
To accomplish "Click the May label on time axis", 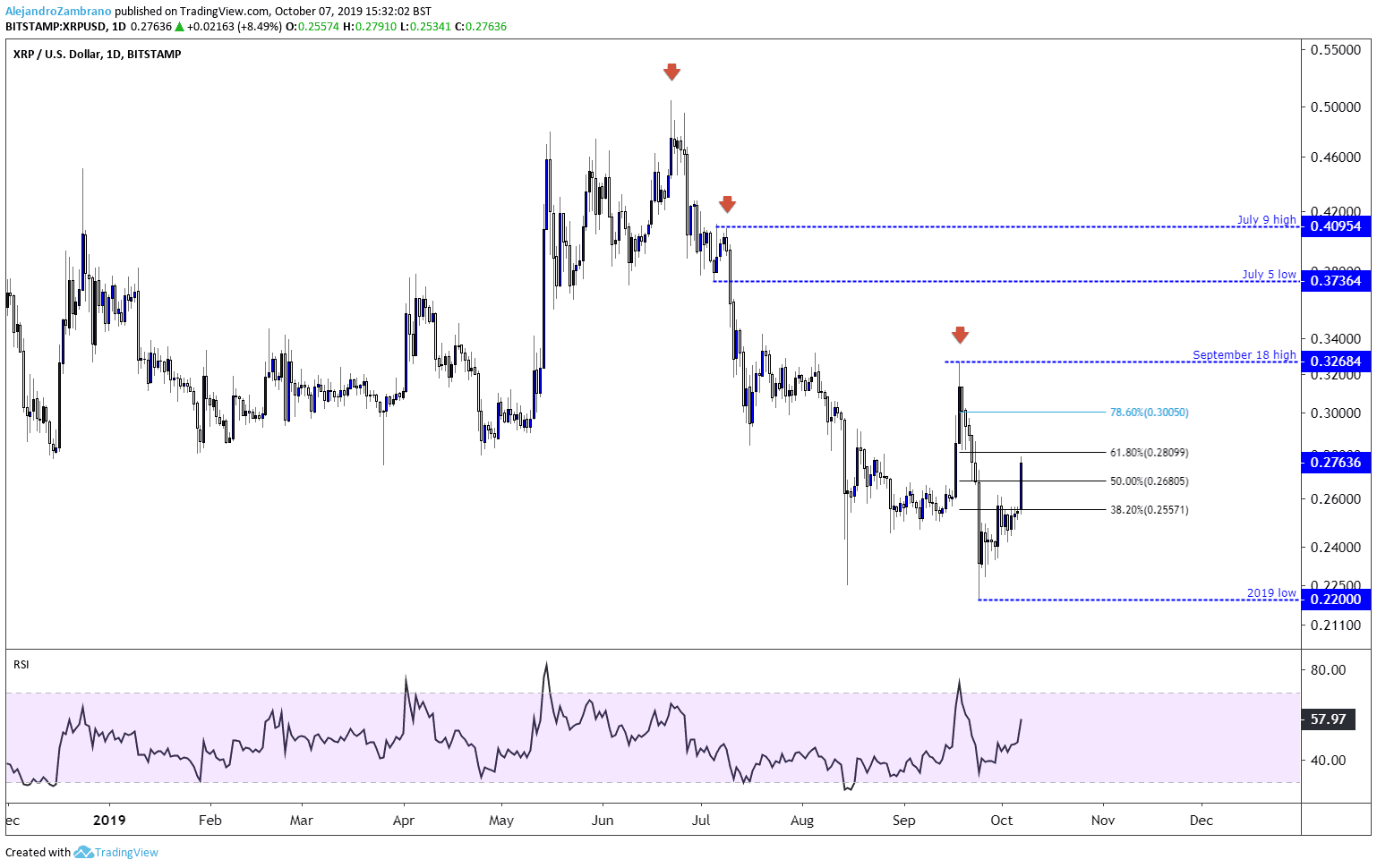I will 501,820.
